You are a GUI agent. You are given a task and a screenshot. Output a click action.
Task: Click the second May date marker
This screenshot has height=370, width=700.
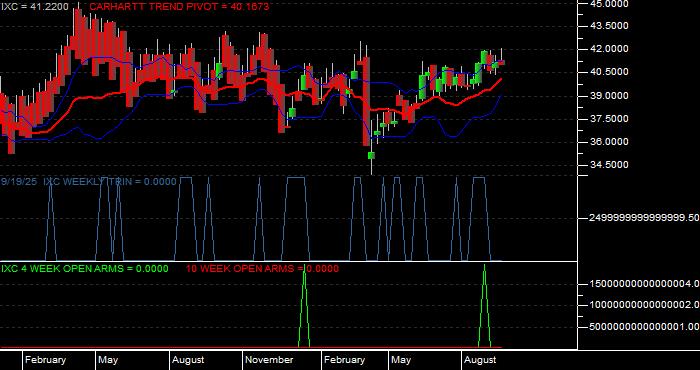coord(401,360)
